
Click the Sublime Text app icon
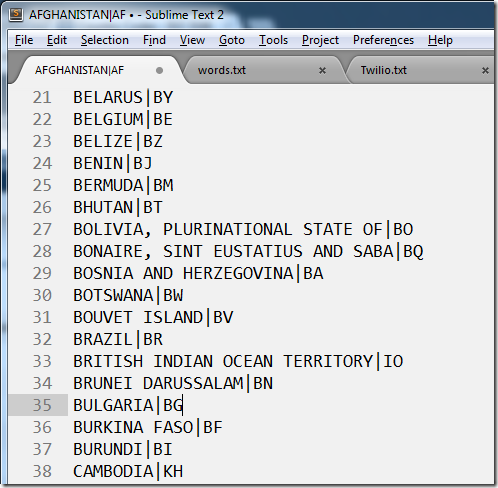pos(16,15)
